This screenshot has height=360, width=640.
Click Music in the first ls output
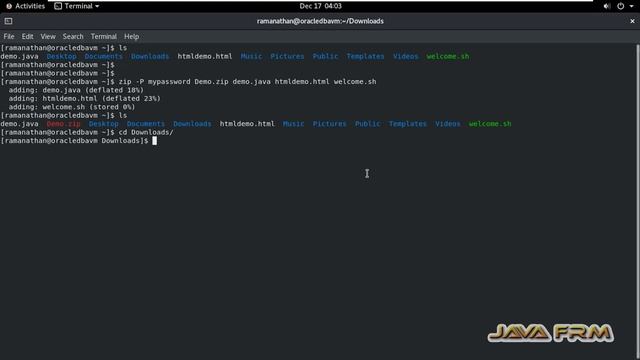[251, 56]
